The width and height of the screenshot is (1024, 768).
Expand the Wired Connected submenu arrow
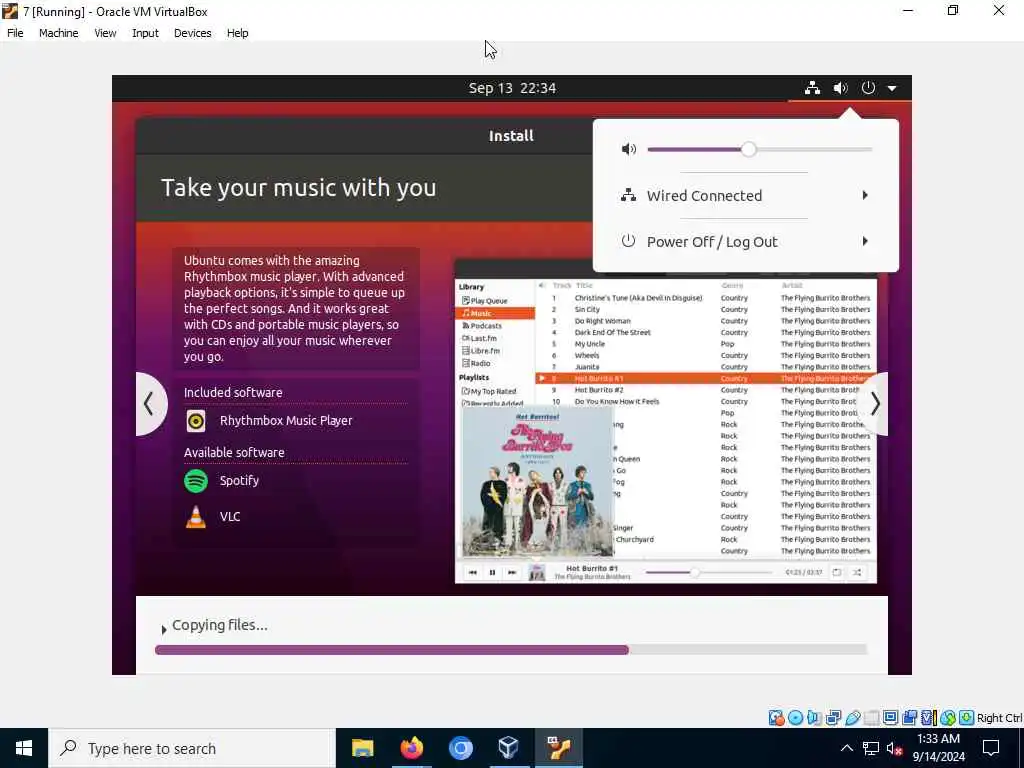[x=865, y=195]
